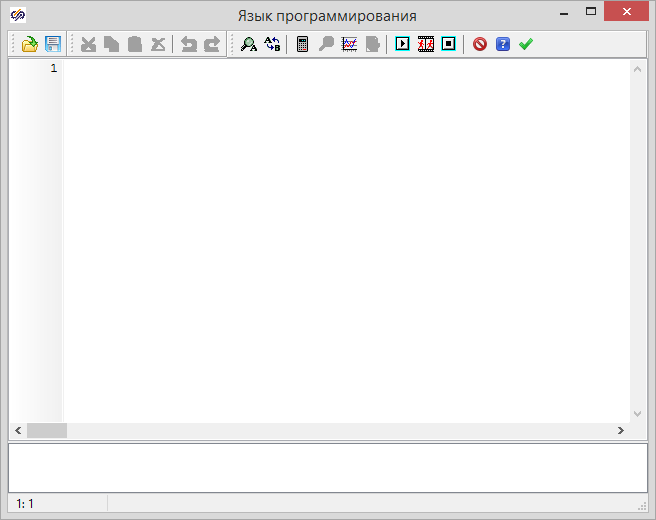Screen dimensions: 656x520
Task: Click the Save floppy disk icon
Action: tap(53, 44)
